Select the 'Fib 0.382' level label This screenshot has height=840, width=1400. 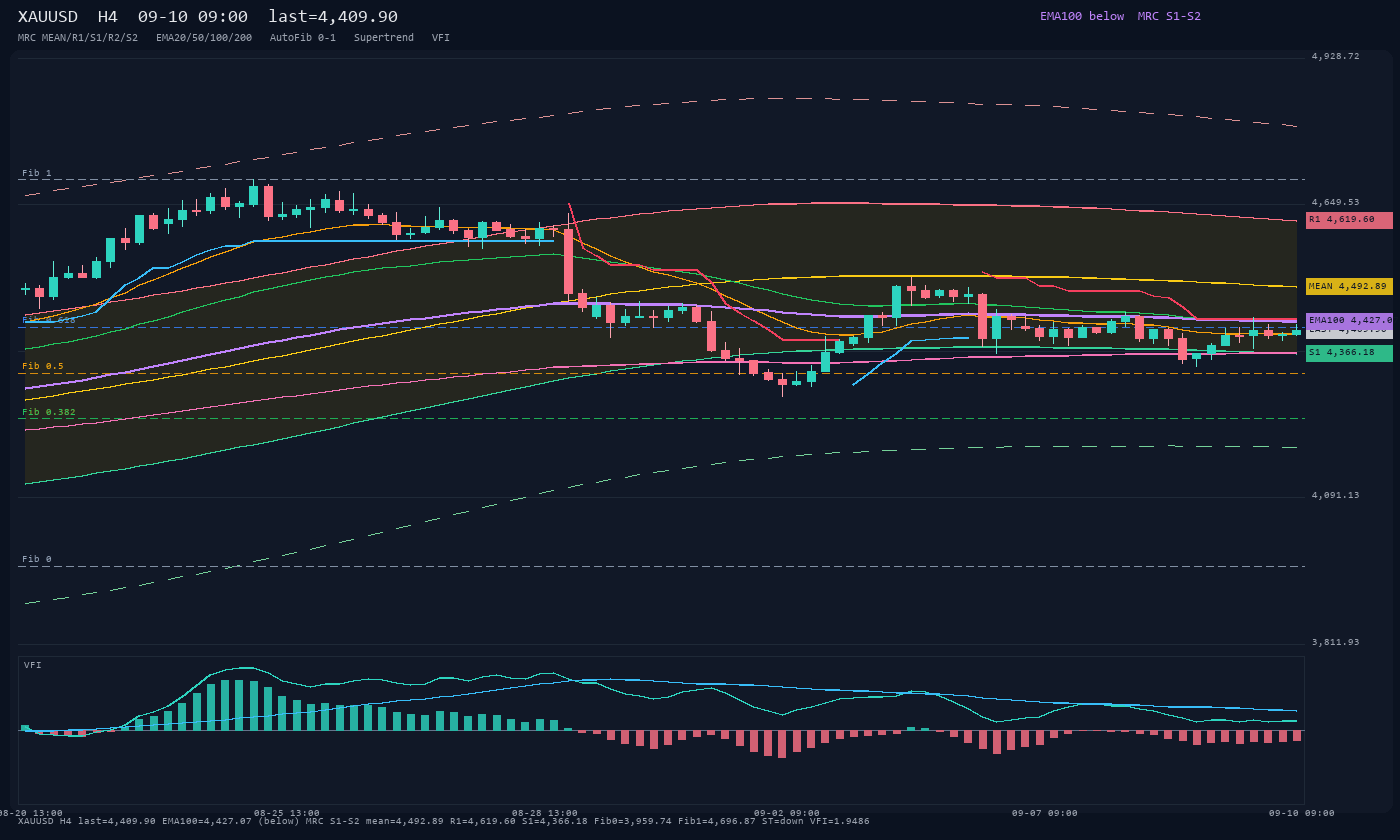[49, 412]
